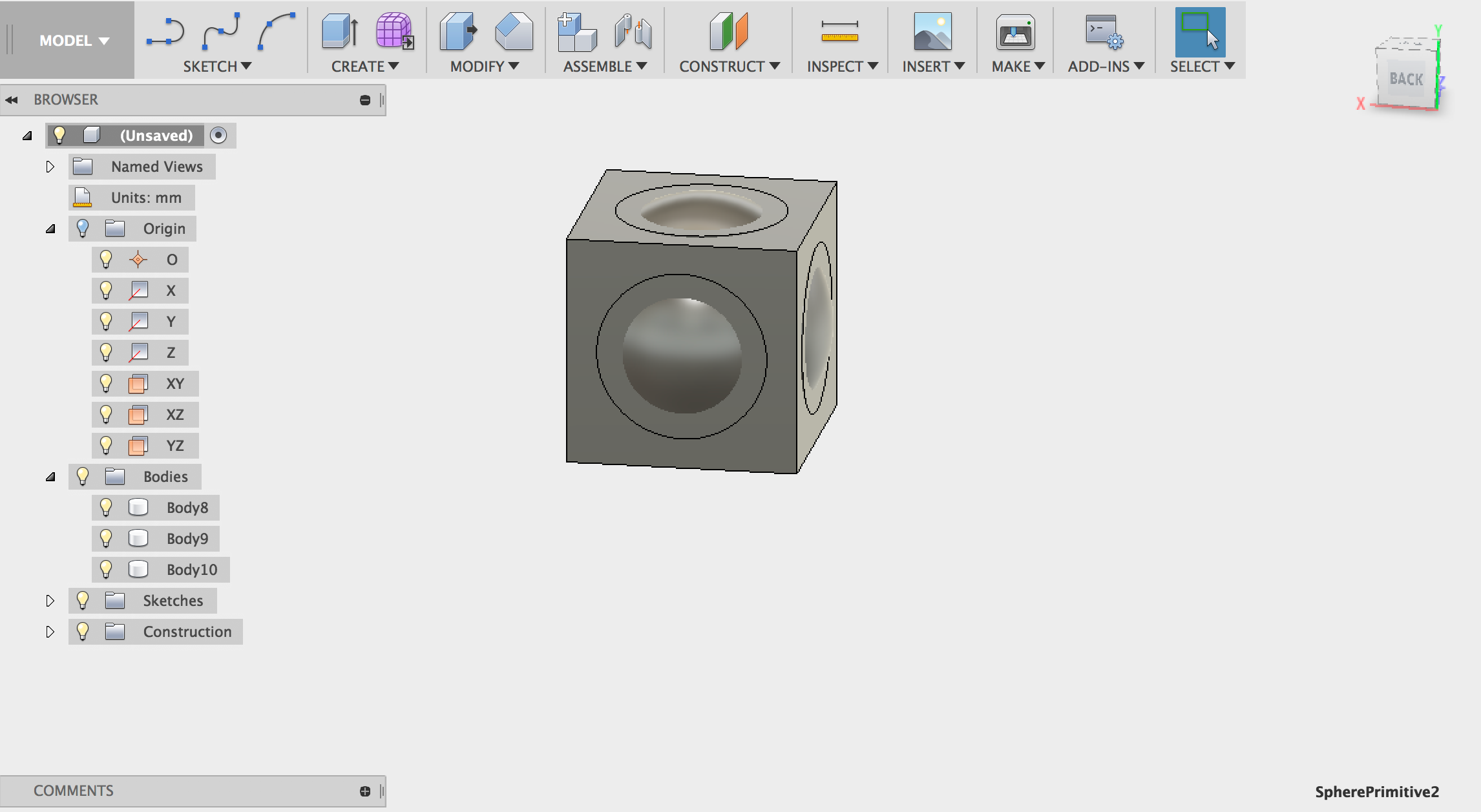This screenshot has height=812, width=1481.
Task: Toggle visibility bulb for Body10
Action: tap(106, 570)
